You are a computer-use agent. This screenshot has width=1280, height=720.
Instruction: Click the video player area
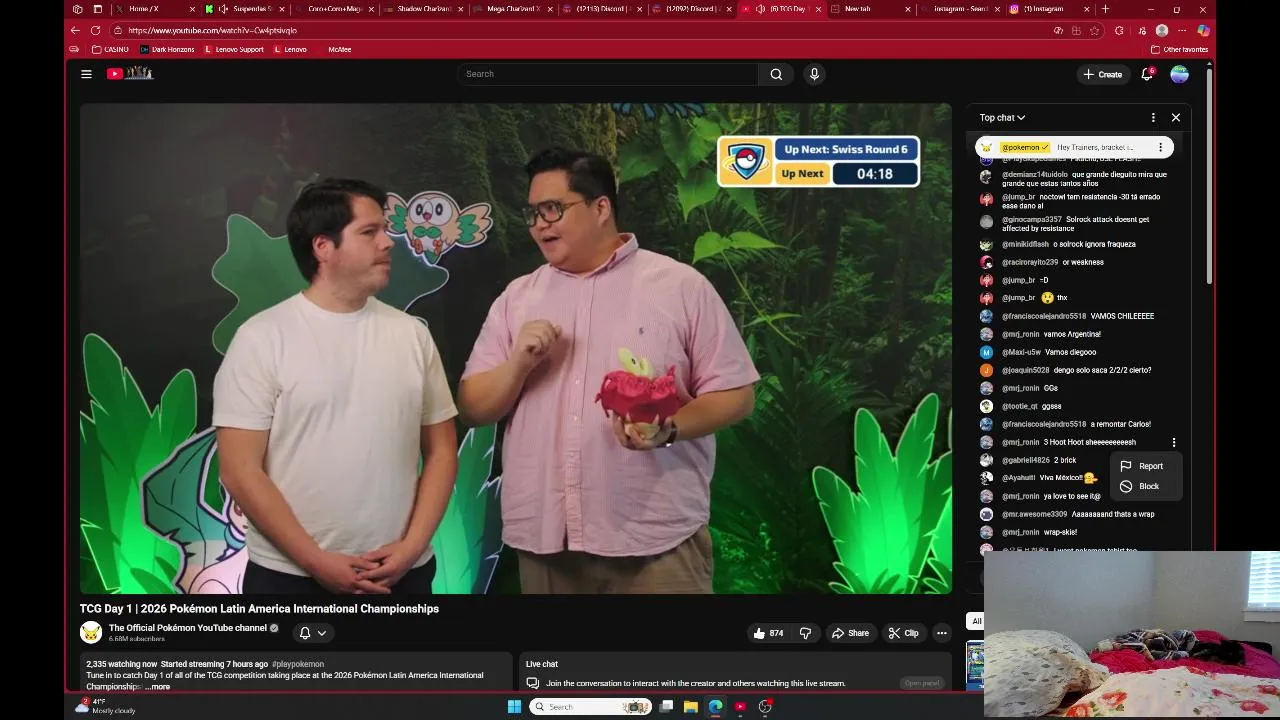(x=516, y=348)
